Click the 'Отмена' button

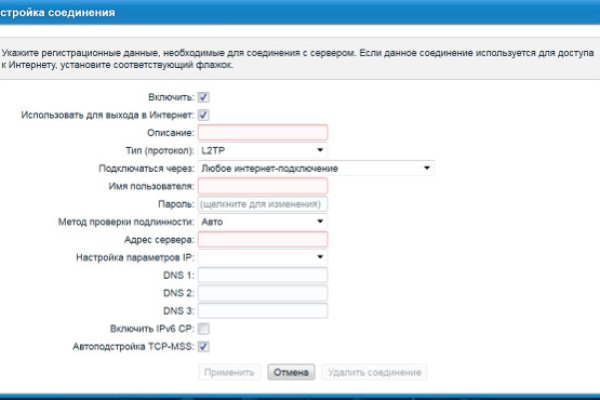point(291,372)
